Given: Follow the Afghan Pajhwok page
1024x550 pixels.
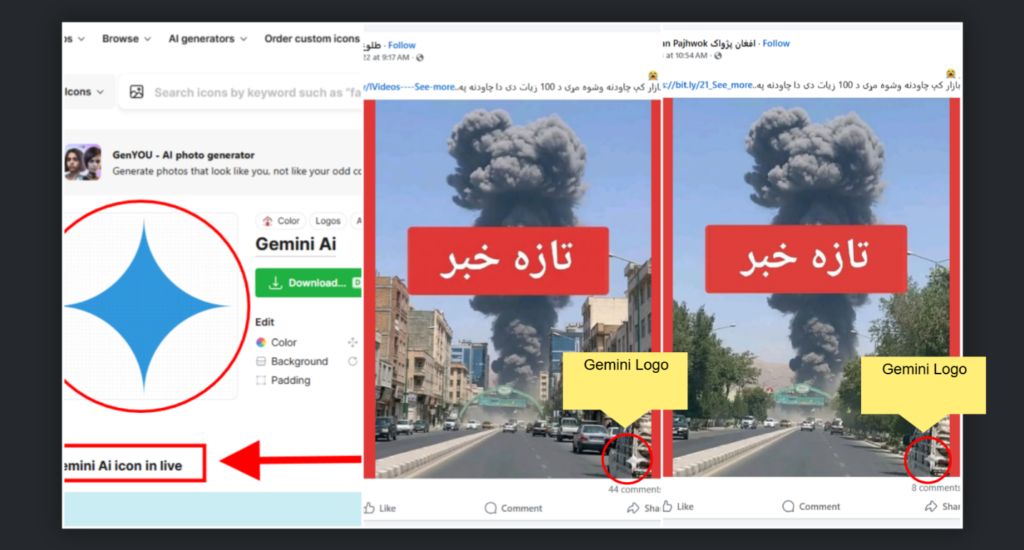Looking at the screenshot, I should pyautogui.click(x=776, y=44).
